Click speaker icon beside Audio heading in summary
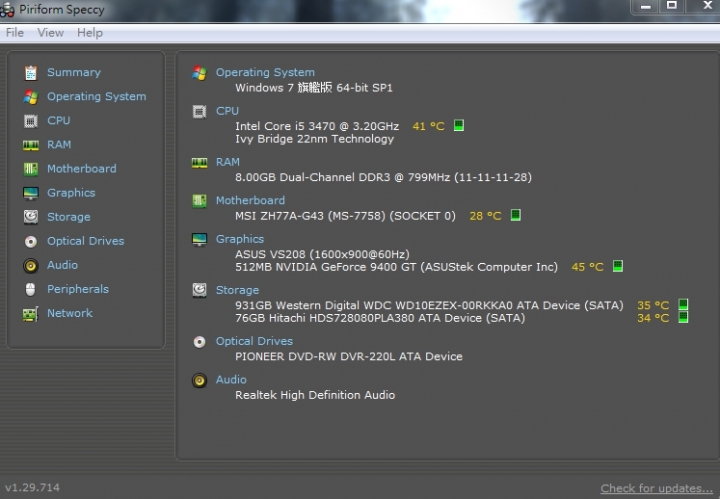 point(199,380)
